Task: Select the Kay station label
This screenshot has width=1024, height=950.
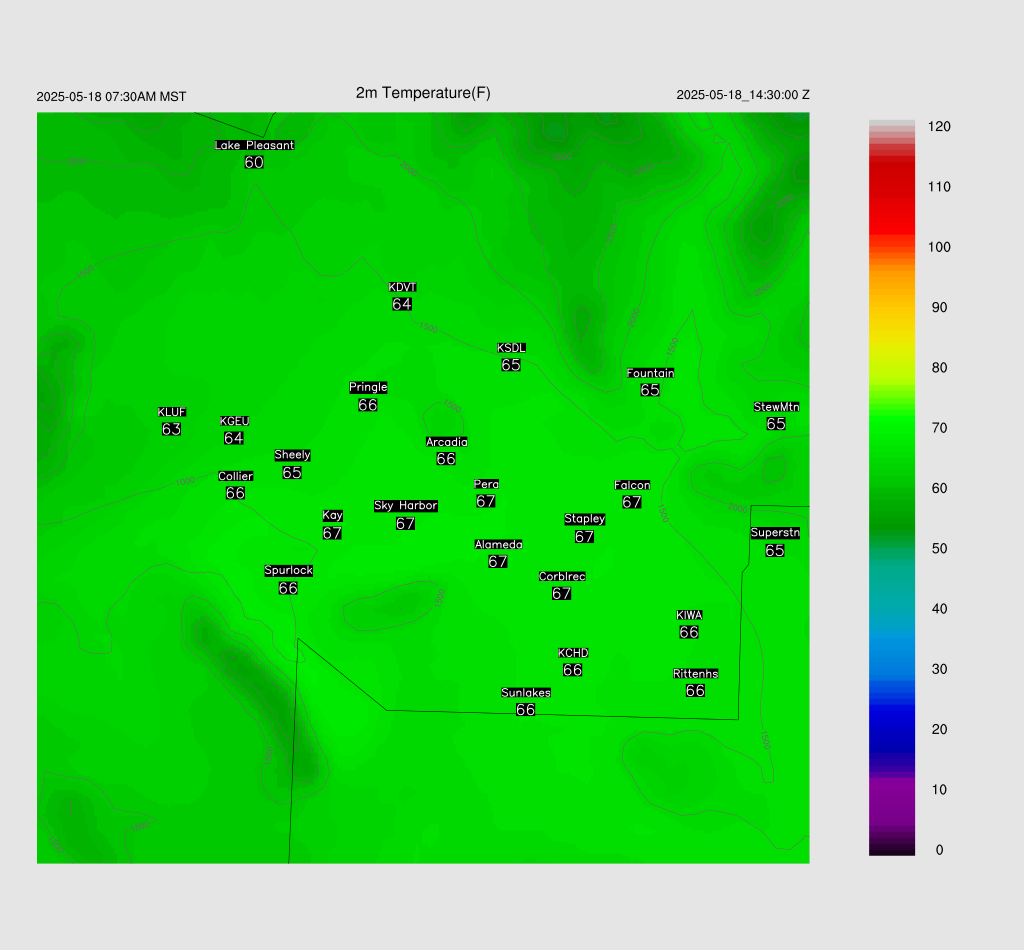Action: (x=332, y=516)
